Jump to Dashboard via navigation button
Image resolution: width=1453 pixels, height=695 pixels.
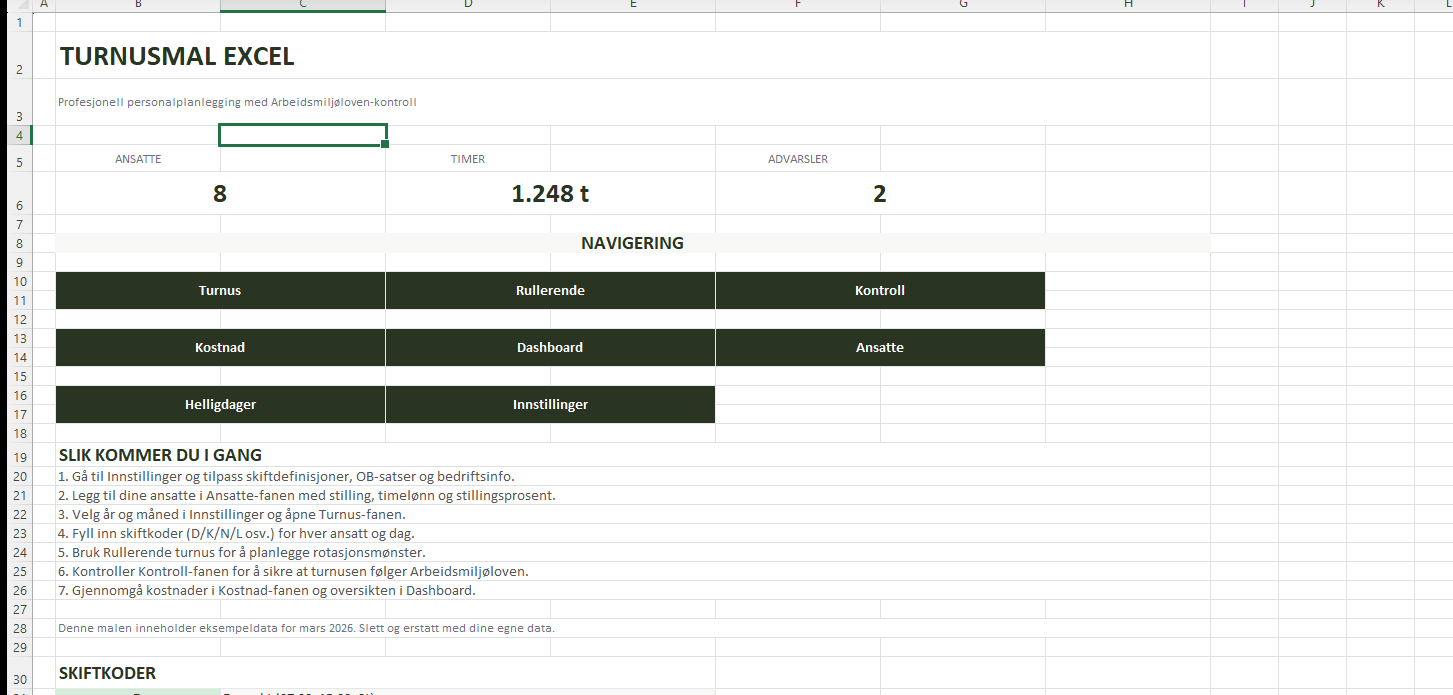click(x=550, y=348)
